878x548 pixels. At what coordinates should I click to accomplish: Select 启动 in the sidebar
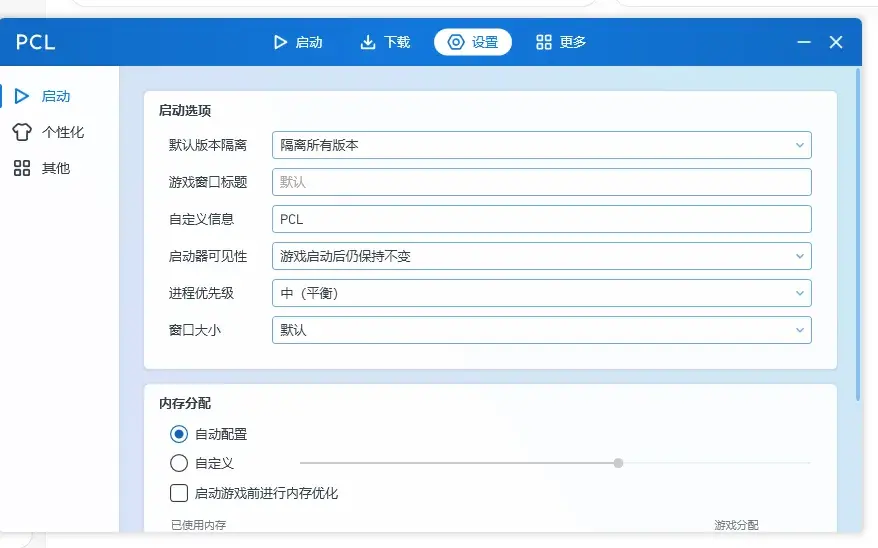pos(59,96)
